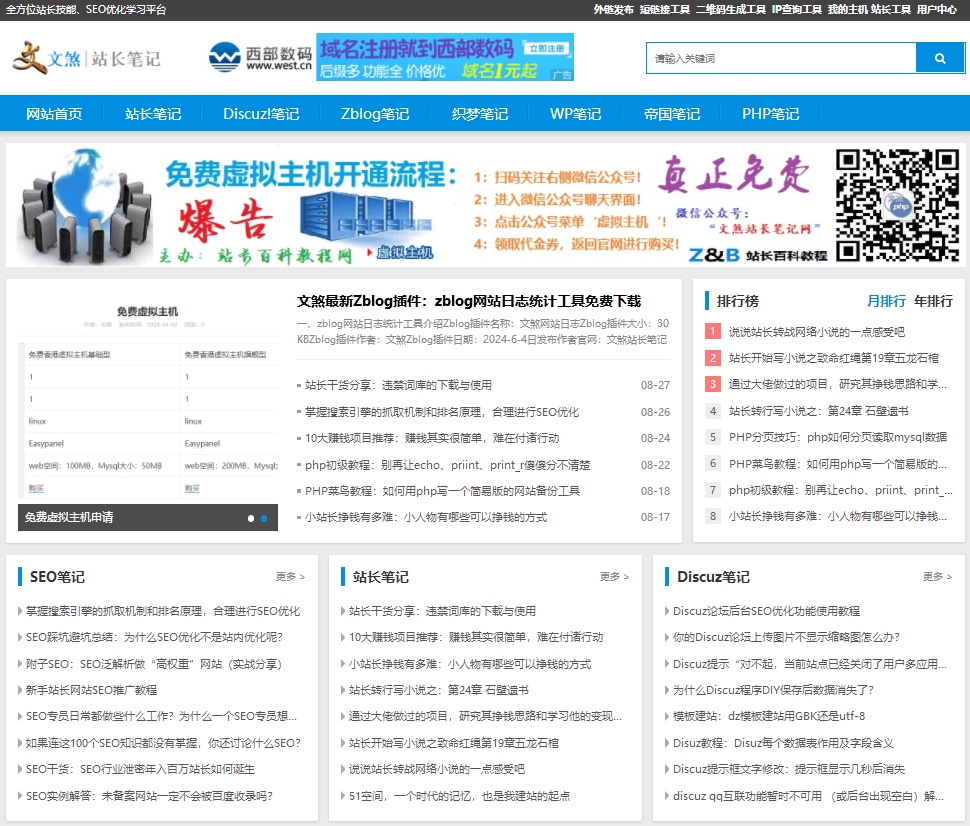The width and height of the screenshot is (970, 826).
Task: Select WP笔记 in the navigation bar
Action: pos(575,114)
